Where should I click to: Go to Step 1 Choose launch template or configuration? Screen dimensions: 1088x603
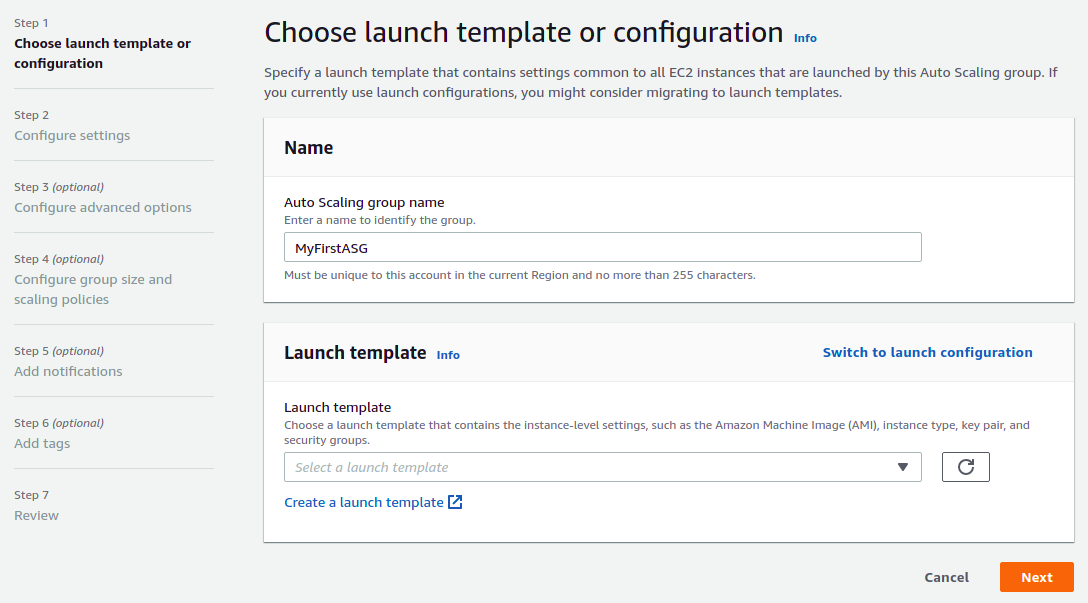(102, 53)
